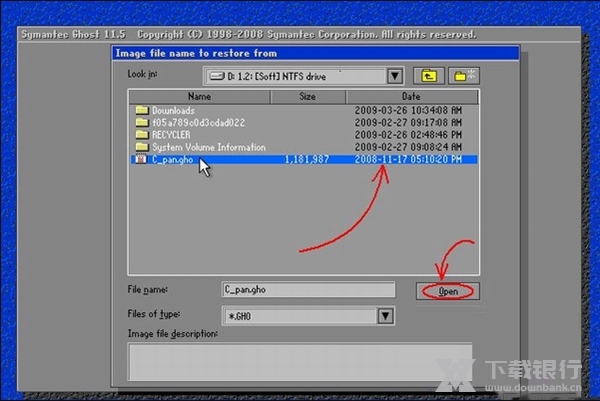
Task: Click the create new folder icon
Action: tap(464, 76)
